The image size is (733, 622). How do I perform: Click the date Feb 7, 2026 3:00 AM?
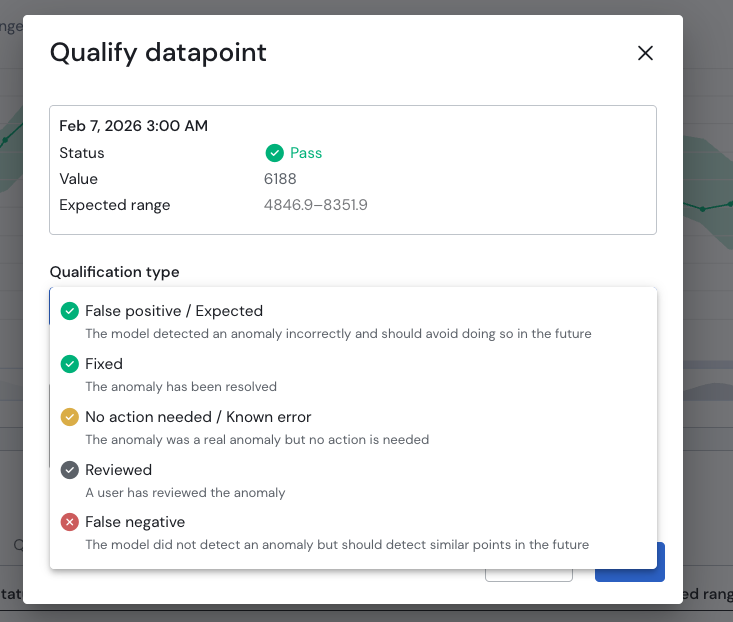point(133,126)
